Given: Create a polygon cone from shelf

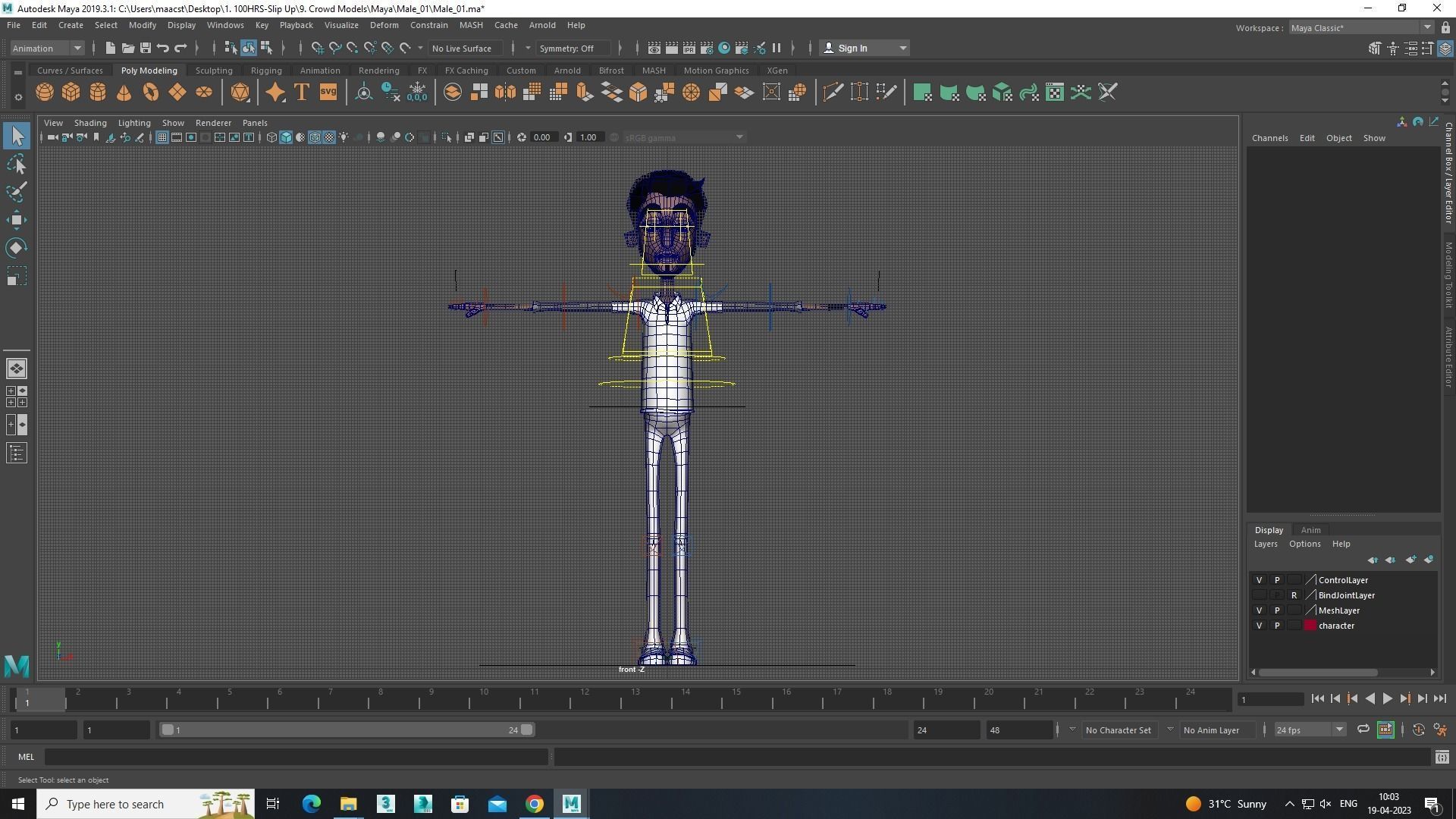Looking at the screenshot, I should tap(124, 93).
